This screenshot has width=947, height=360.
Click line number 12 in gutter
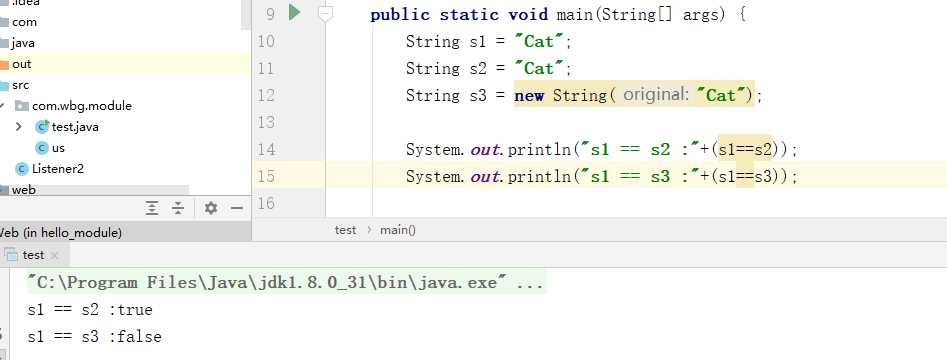(x=266, y=95)
